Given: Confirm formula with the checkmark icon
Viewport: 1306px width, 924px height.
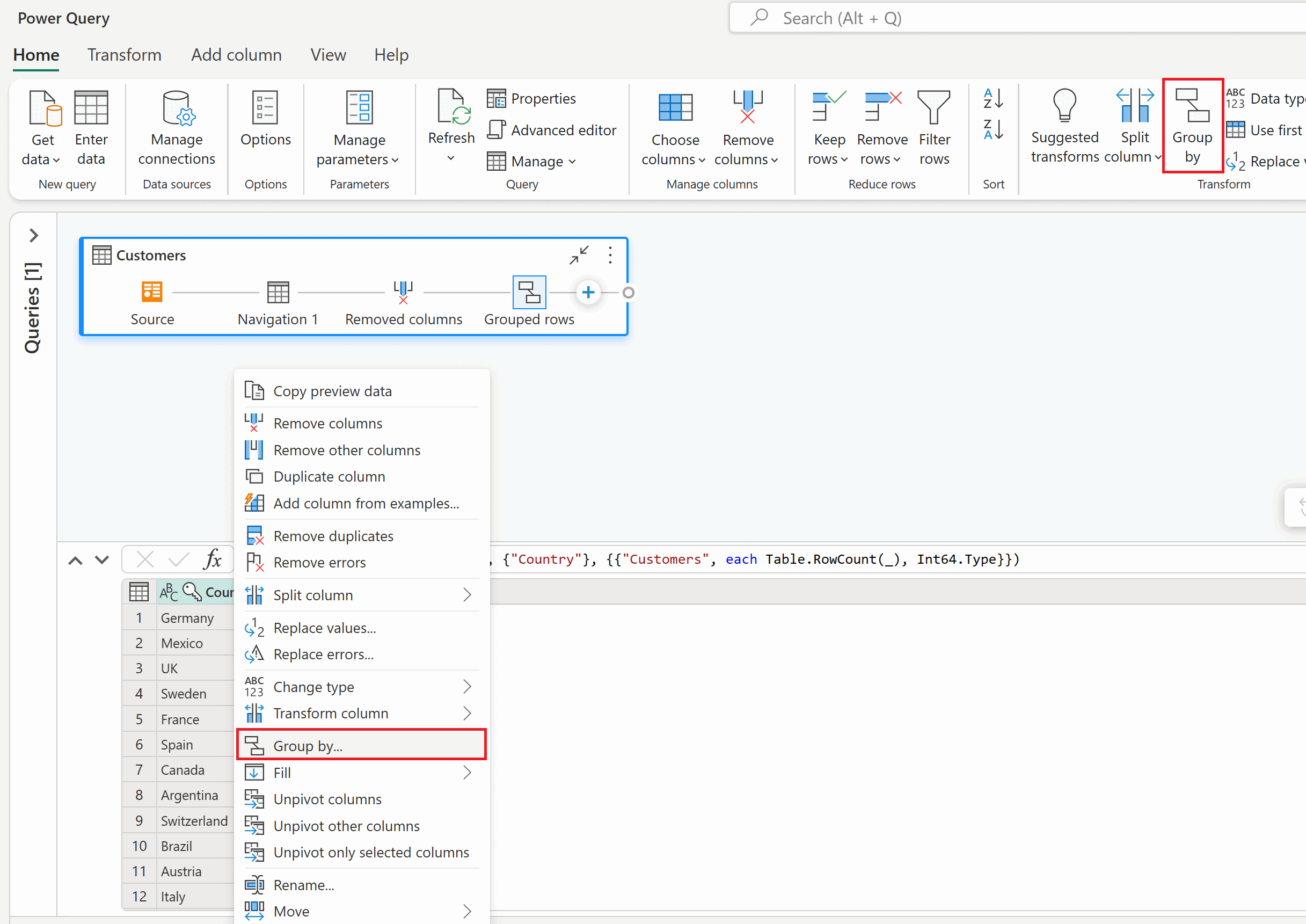Looking at the screenshot, I should click(179, 559).
